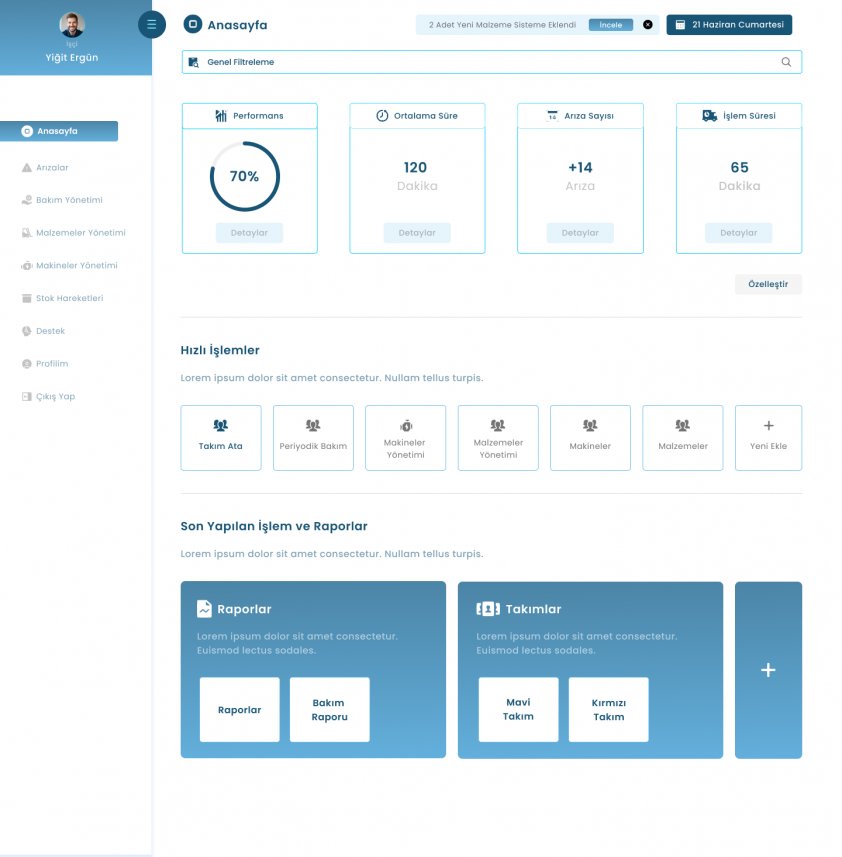Open Arızalar in the sidebar

click(52, 168)
